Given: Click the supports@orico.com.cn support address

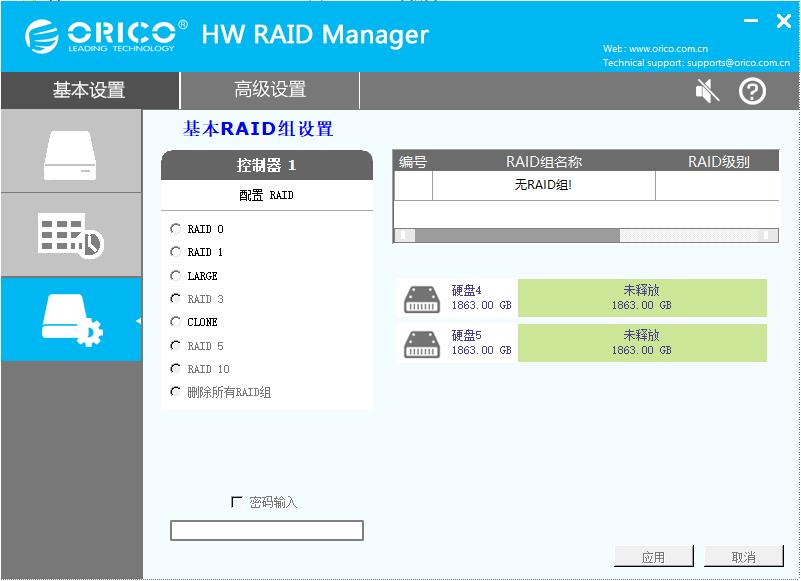Looking at the screenshot, I should coord(738,62).
